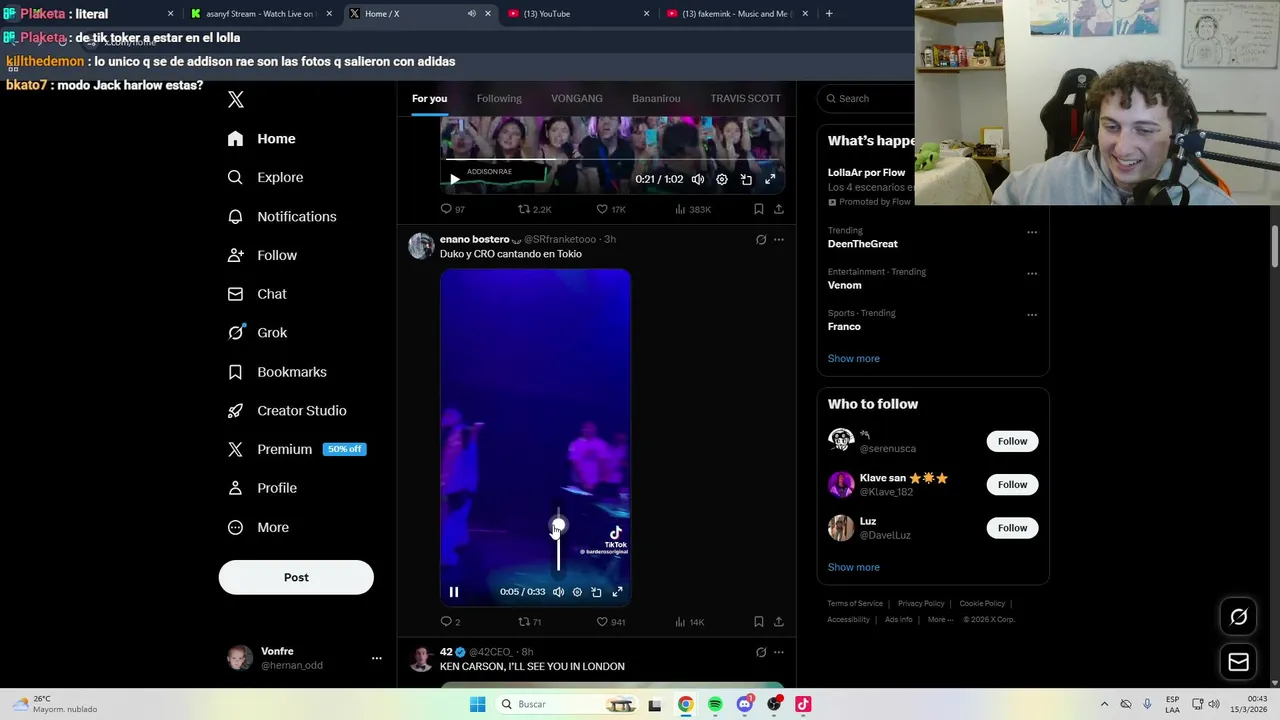Open Grok from the sidebar
1280x720 pixels.
[257, 333]
